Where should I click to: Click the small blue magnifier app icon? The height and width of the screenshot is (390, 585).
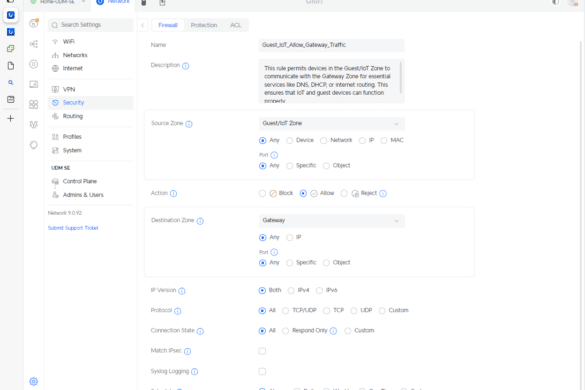10,82
